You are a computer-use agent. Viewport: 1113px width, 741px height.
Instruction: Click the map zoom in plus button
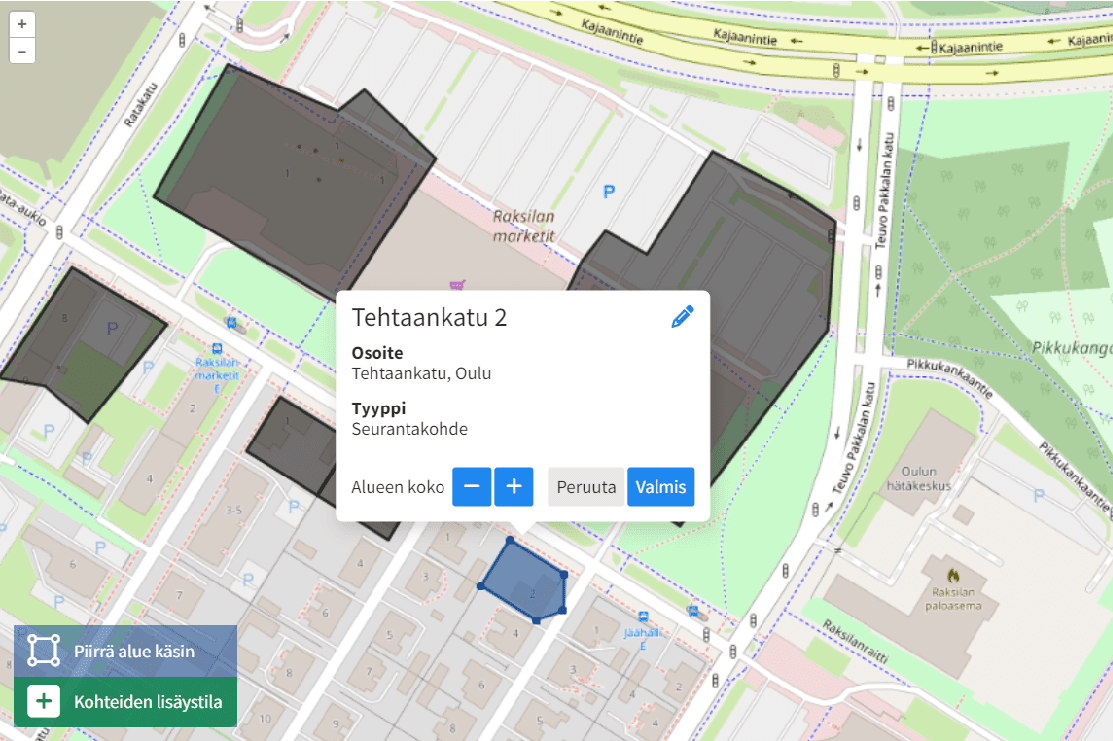[x=22, y=25]
